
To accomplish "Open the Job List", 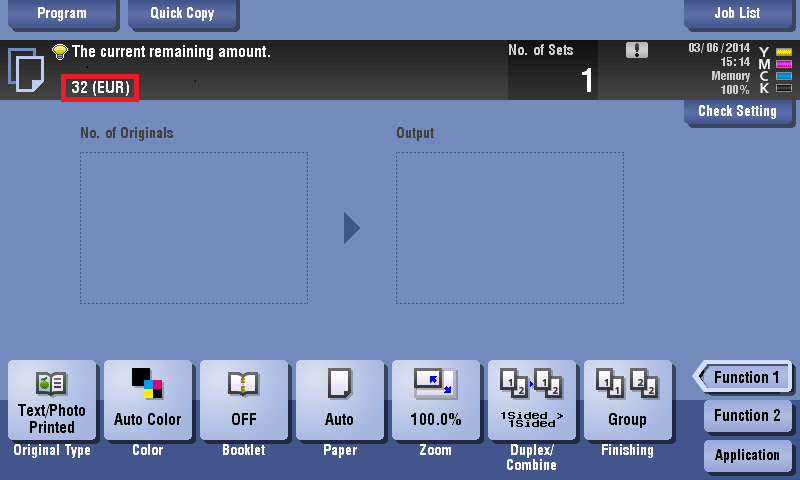I will pos(738,14).
